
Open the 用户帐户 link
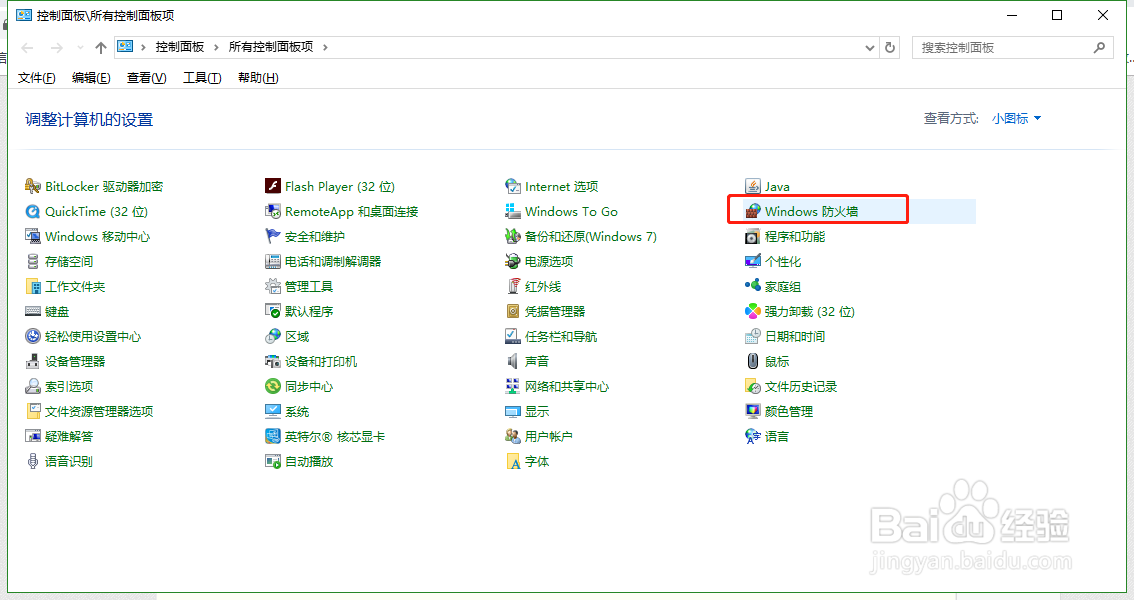(548, 437)
